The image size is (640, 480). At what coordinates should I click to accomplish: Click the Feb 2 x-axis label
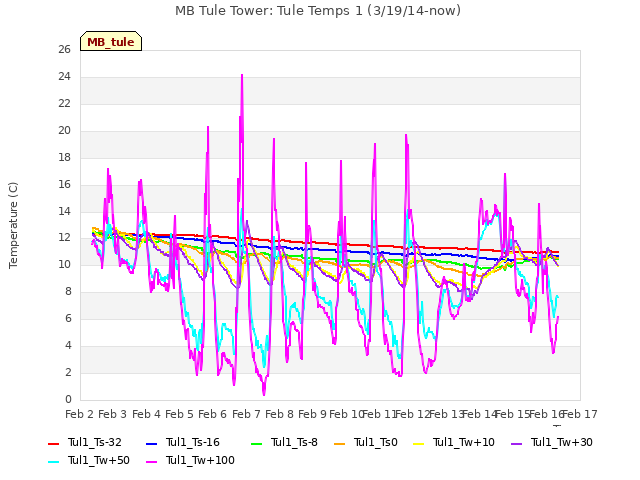tap(79, 414)
